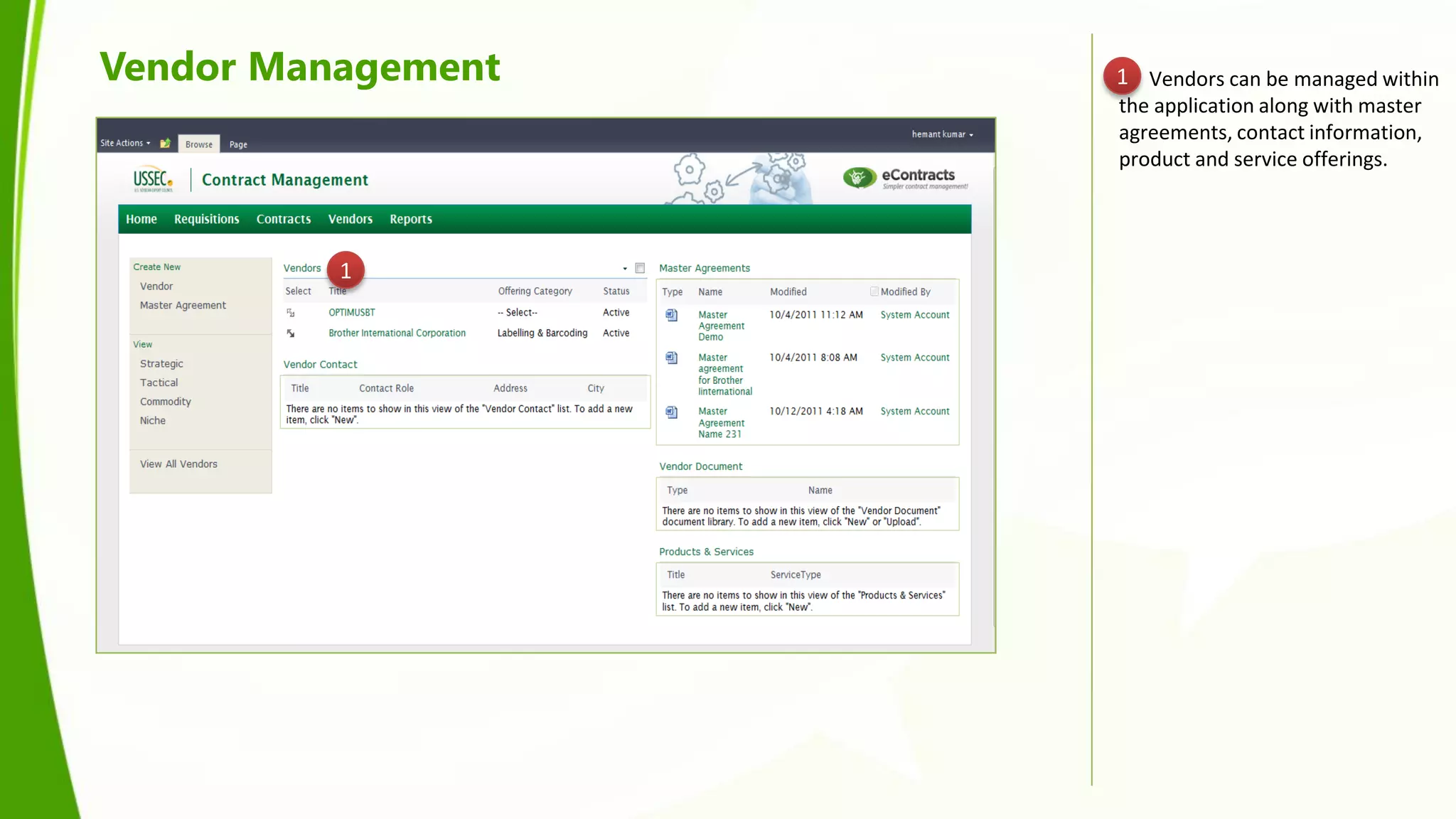Viewport: 1456px width, 819px height.
Task: Click the '10/4/2011 11:12 AM' modified date
Action: pos(816,315)
